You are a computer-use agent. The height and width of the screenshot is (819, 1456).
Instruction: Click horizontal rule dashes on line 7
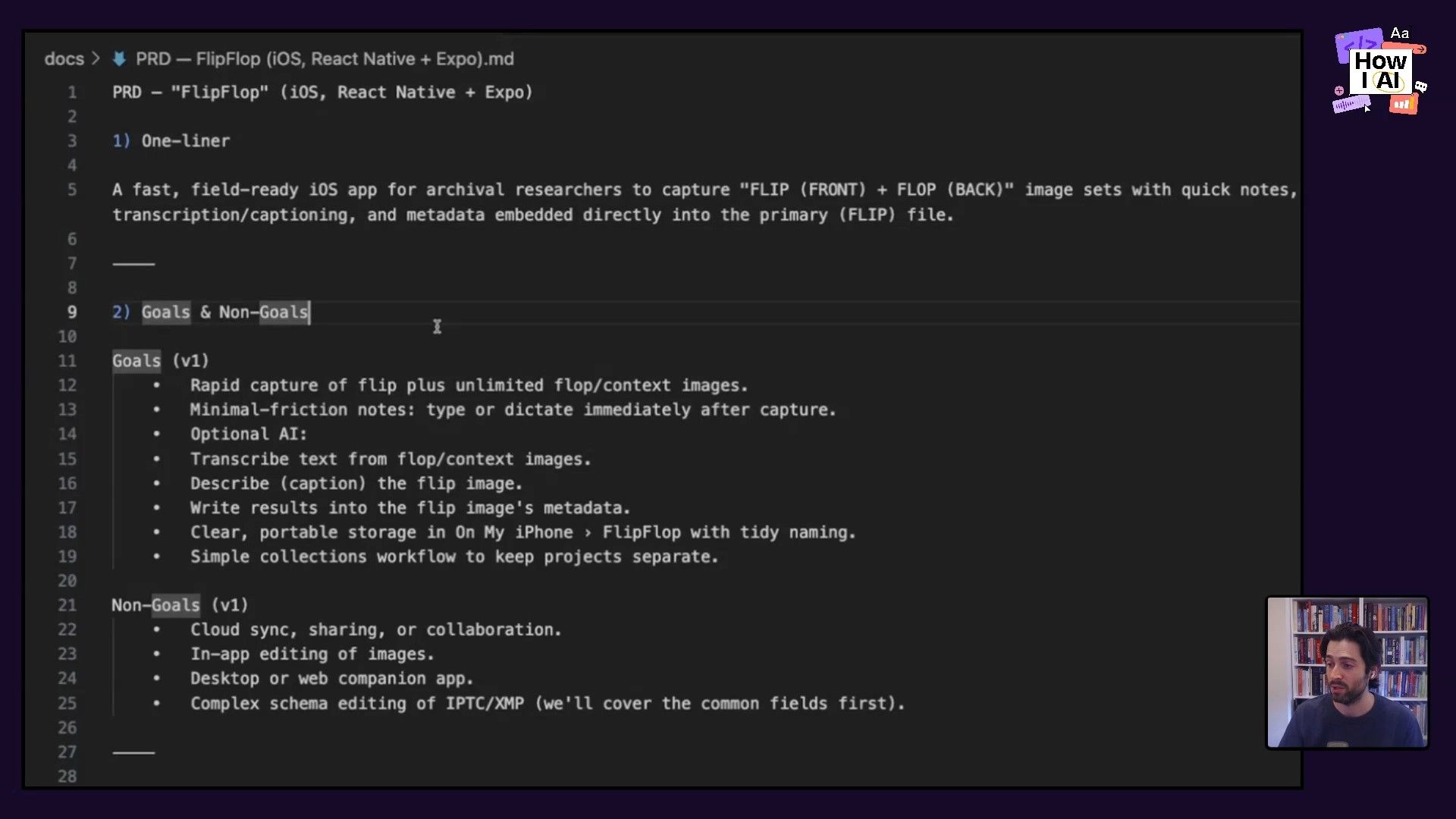[x=133, y=264]
